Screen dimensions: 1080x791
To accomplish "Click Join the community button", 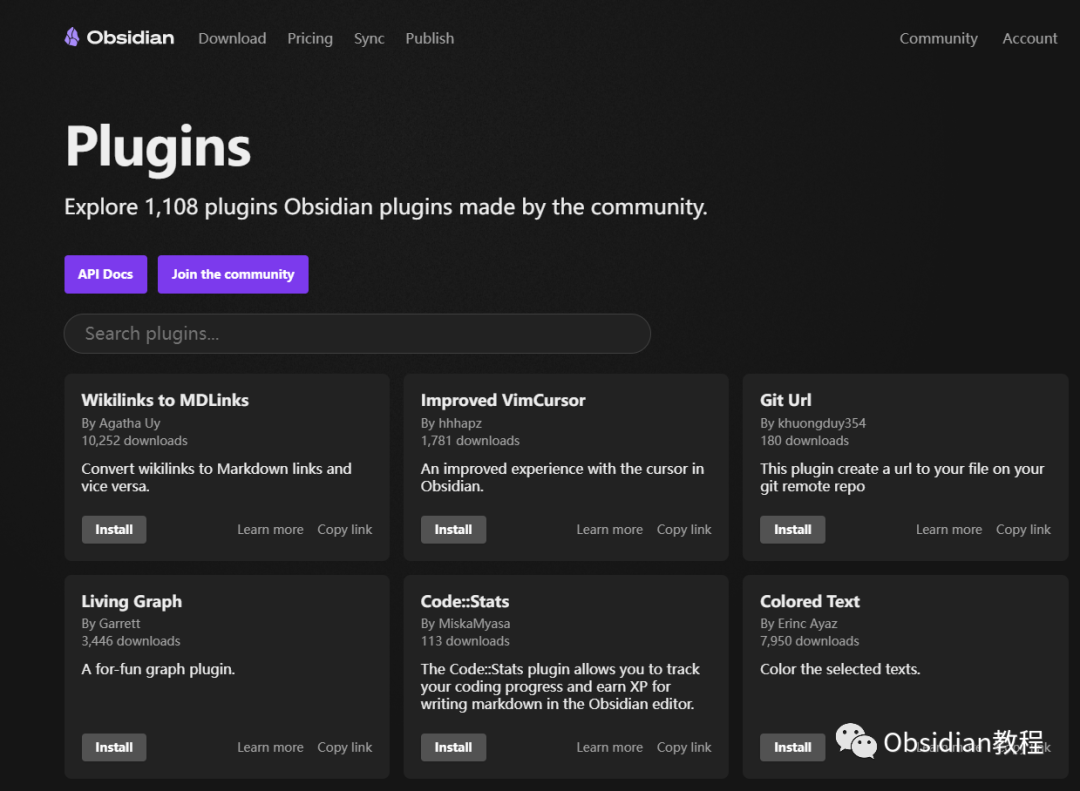I will click(233, 274).
